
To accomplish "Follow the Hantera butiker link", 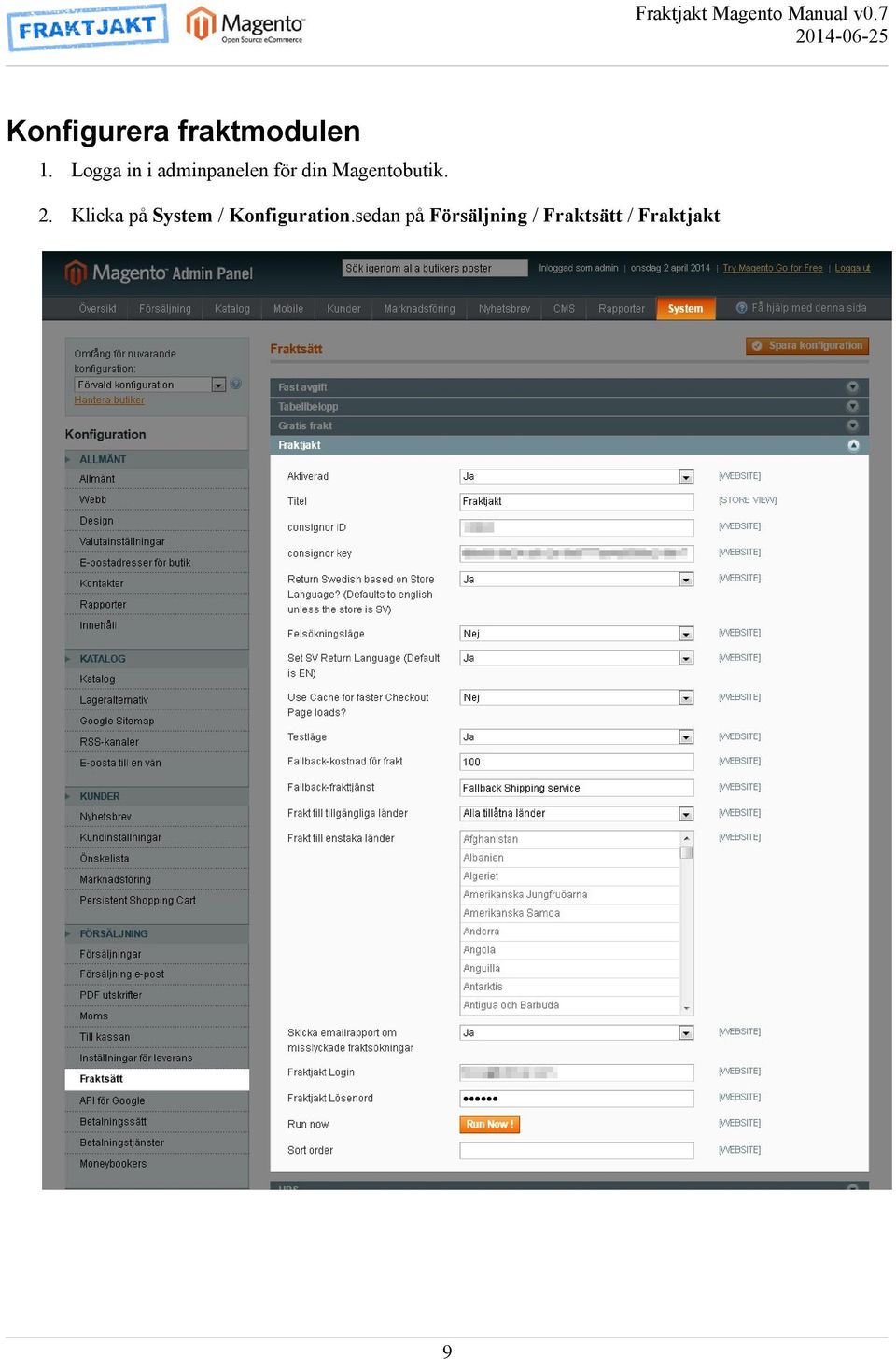I will (x=109, y=400).
